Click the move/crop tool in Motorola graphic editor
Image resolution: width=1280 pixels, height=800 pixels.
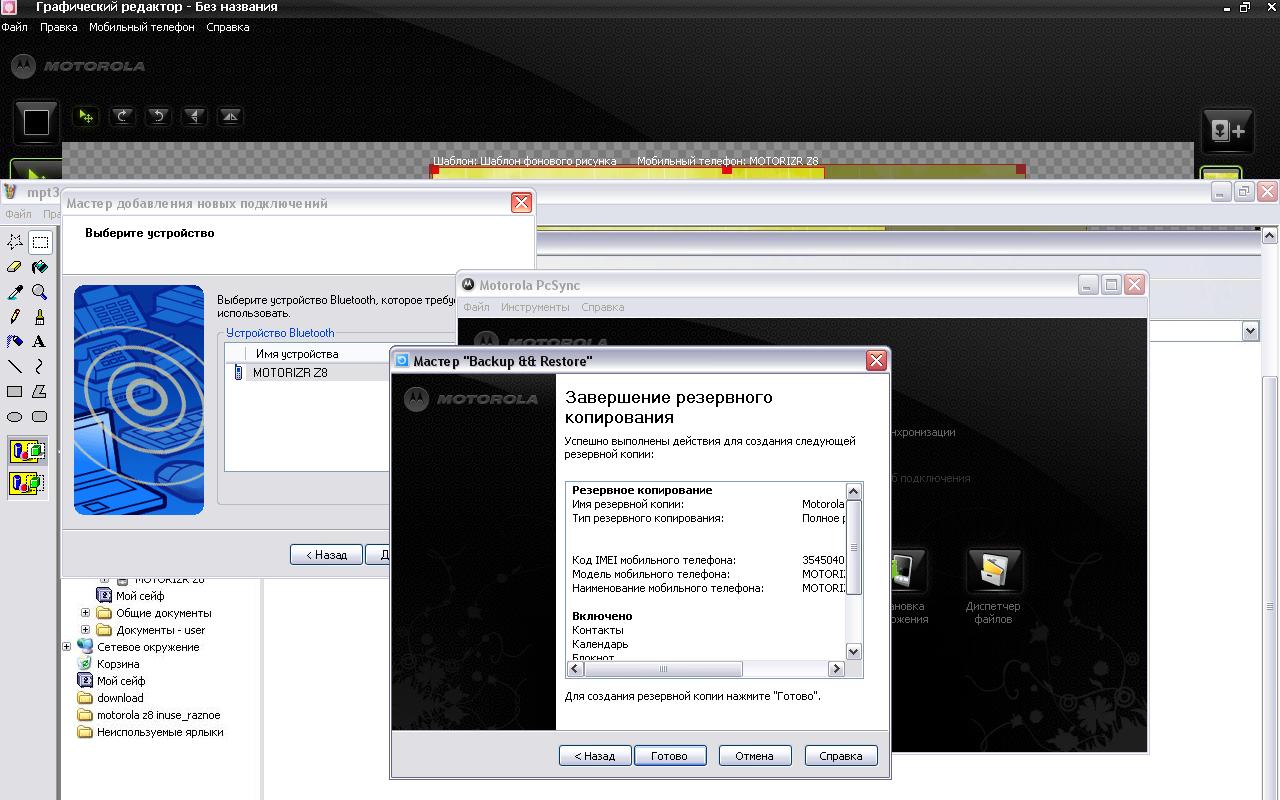click(x=86, y=116)
